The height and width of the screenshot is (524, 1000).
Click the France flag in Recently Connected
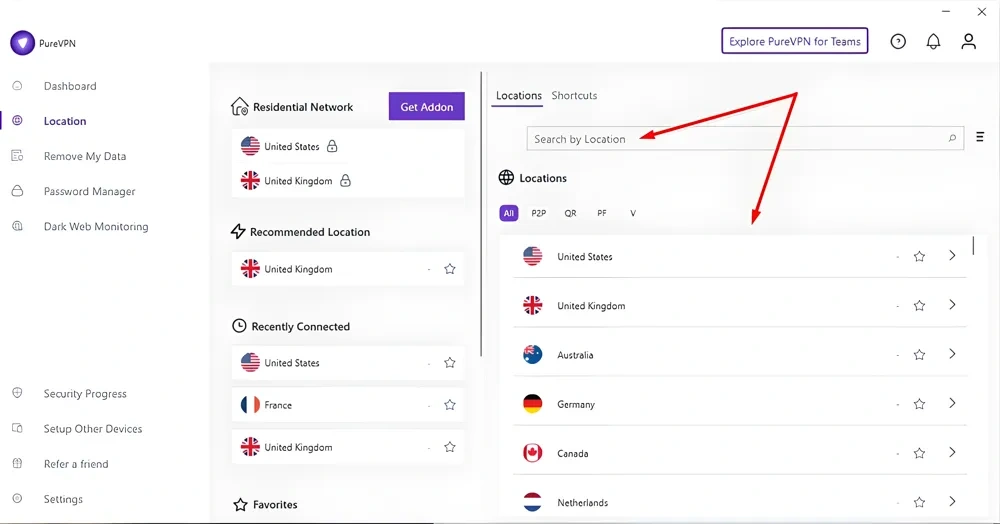coord(250,404)
